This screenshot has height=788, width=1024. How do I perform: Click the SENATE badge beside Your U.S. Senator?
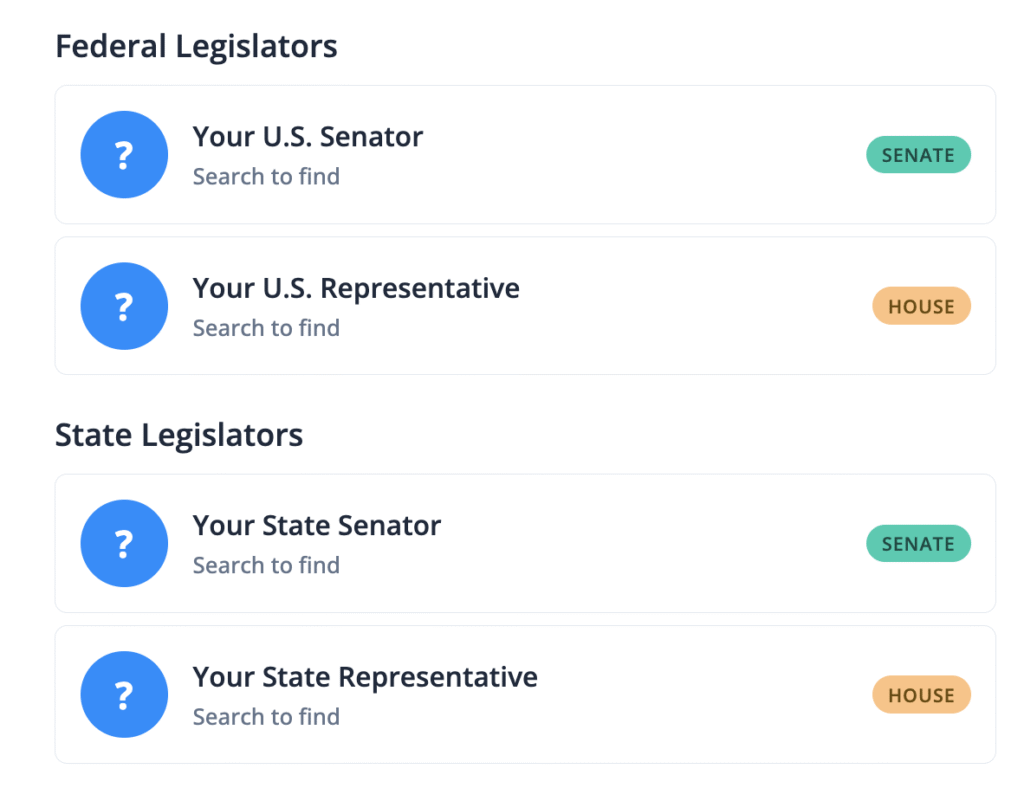pos(918,155)
